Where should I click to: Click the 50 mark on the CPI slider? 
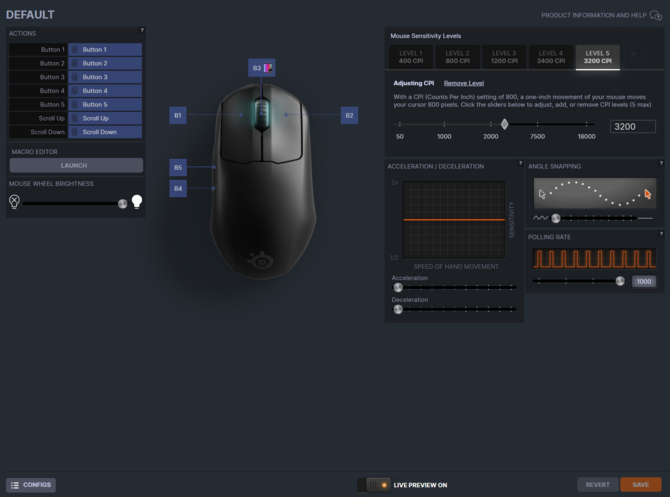(400, 124)
